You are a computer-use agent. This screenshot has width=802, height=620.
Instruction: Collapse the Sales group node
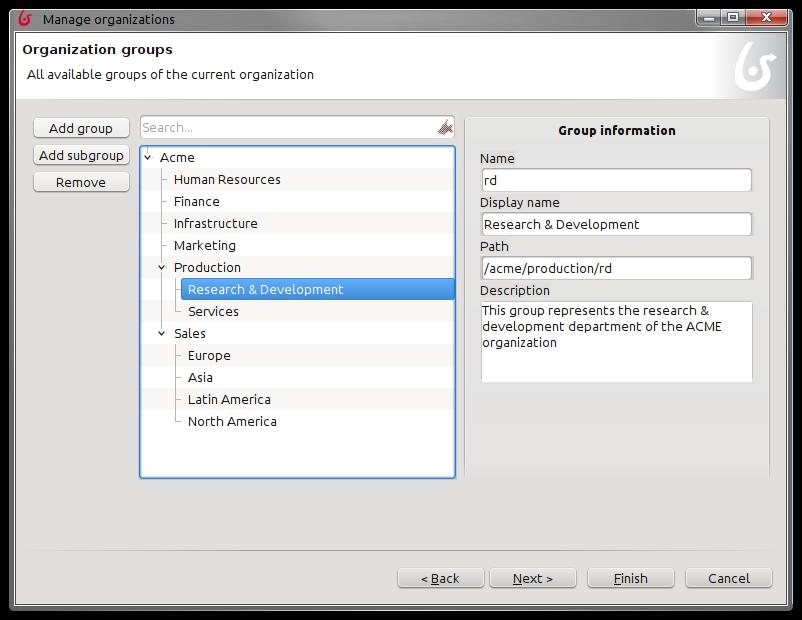pyautogui.click(x=162, y=334)
